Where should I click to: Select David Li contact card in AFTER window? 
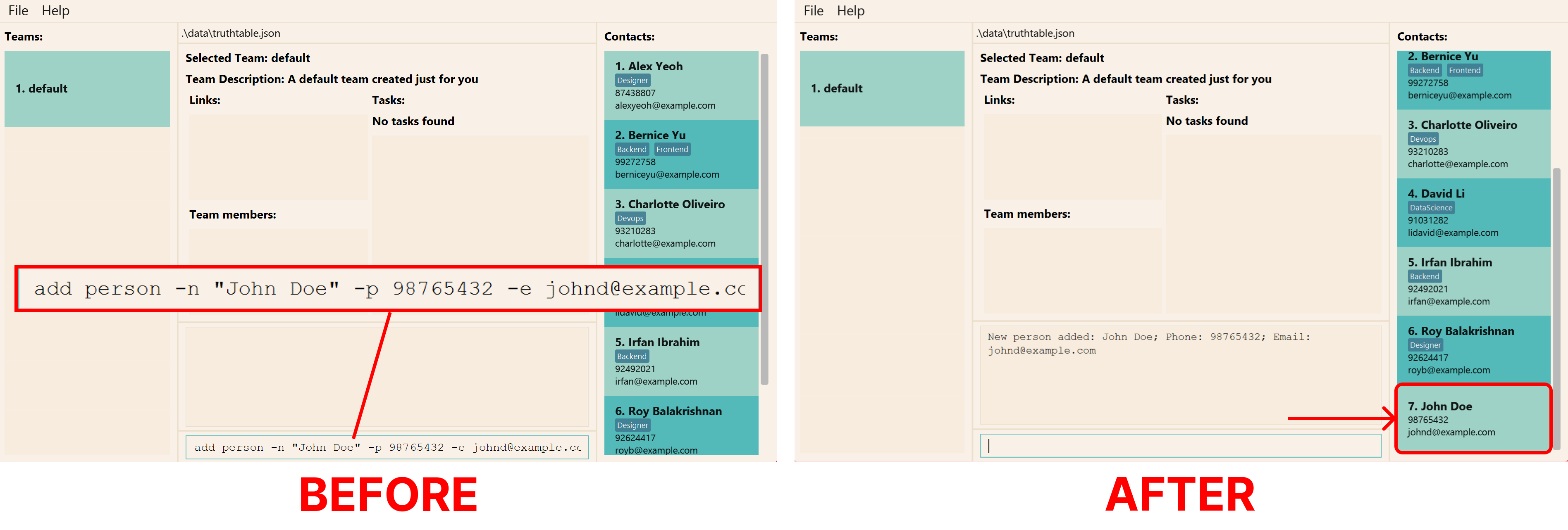click(x=1473, y=213)
